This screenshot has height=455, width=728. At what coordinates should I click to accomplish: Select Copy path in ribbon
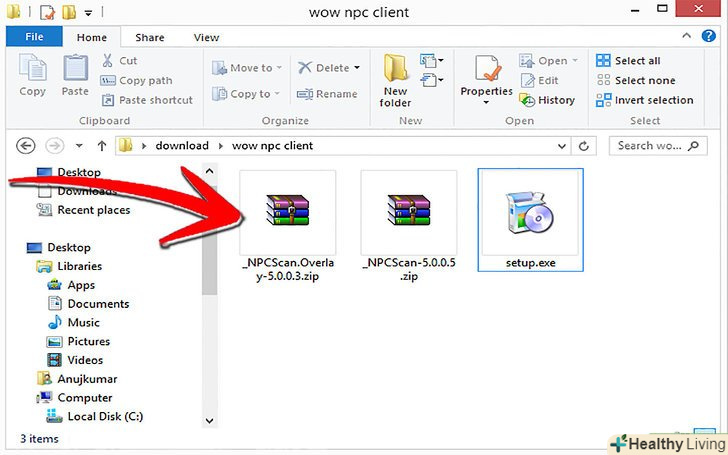136,80
